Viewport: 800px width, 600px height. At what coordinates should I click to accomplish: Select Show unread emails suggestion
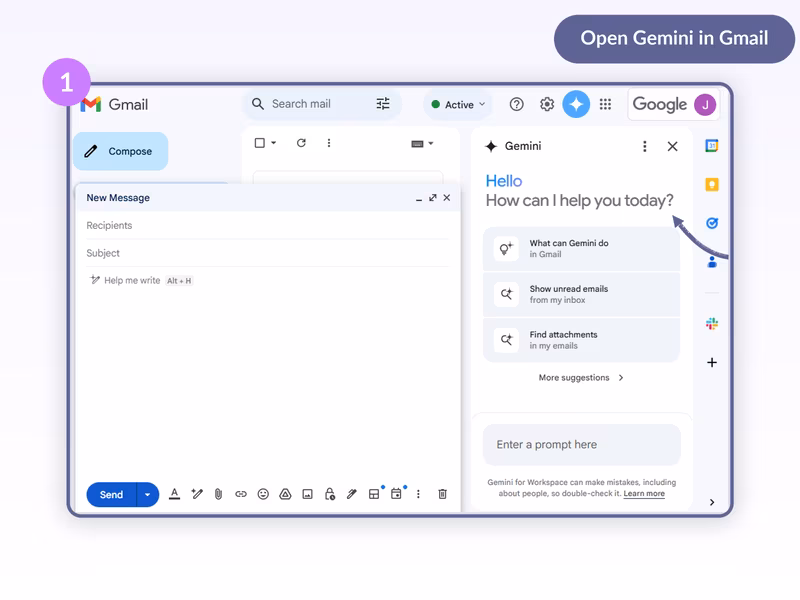[582, 294]
